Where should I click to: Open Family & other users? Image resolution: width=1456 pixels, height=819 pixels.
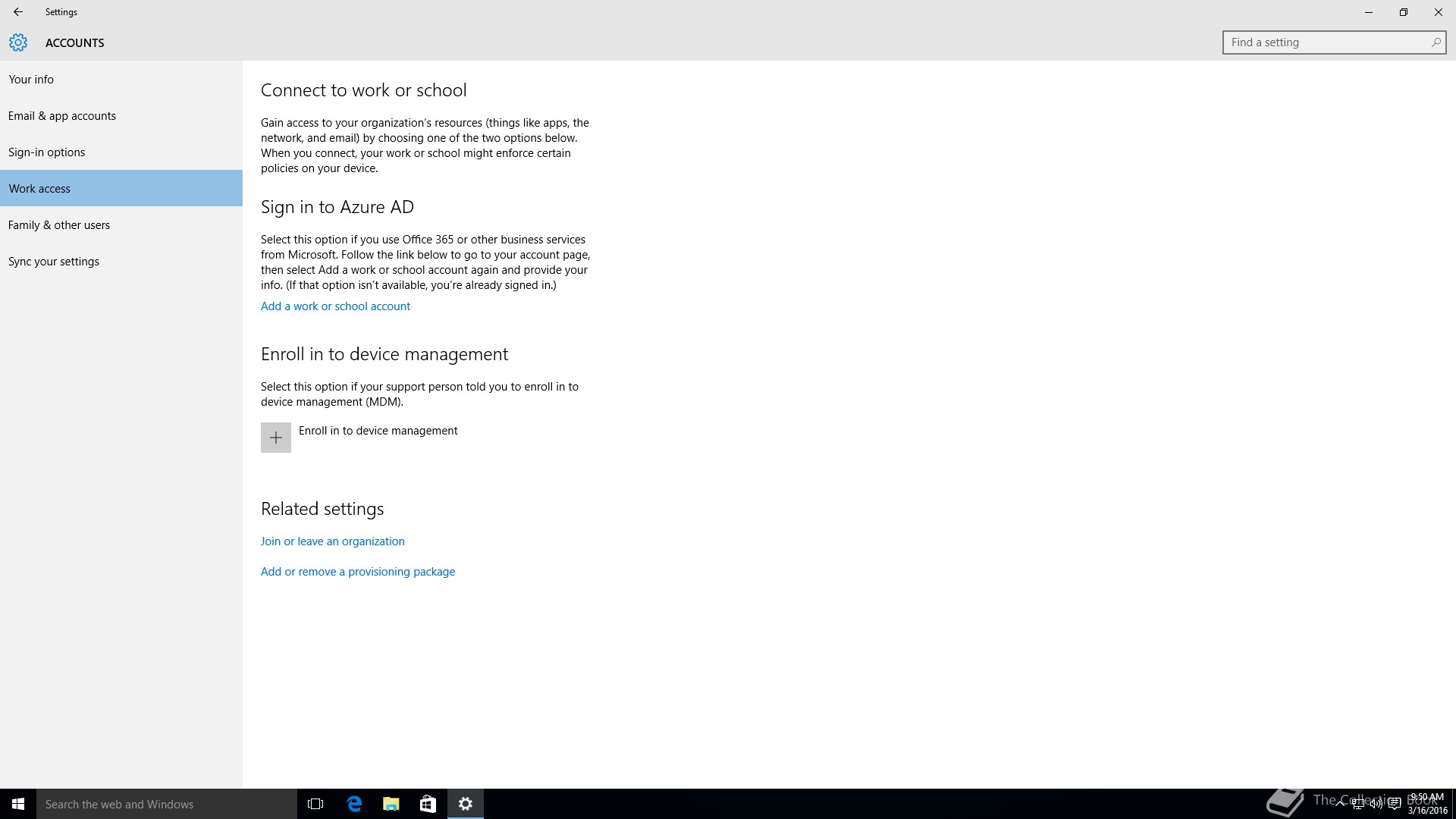(x=121, y=224)
